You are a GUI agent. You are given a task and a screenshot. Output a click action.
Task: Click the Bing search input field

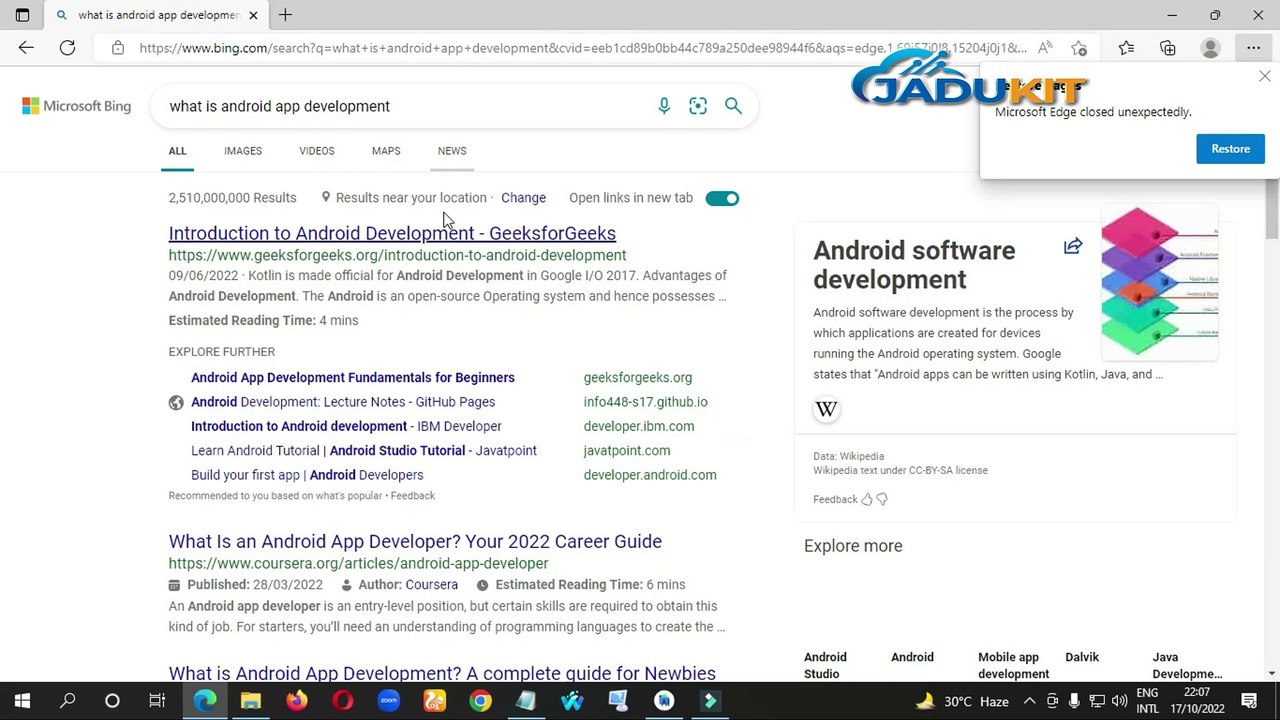tap(405, 106)
